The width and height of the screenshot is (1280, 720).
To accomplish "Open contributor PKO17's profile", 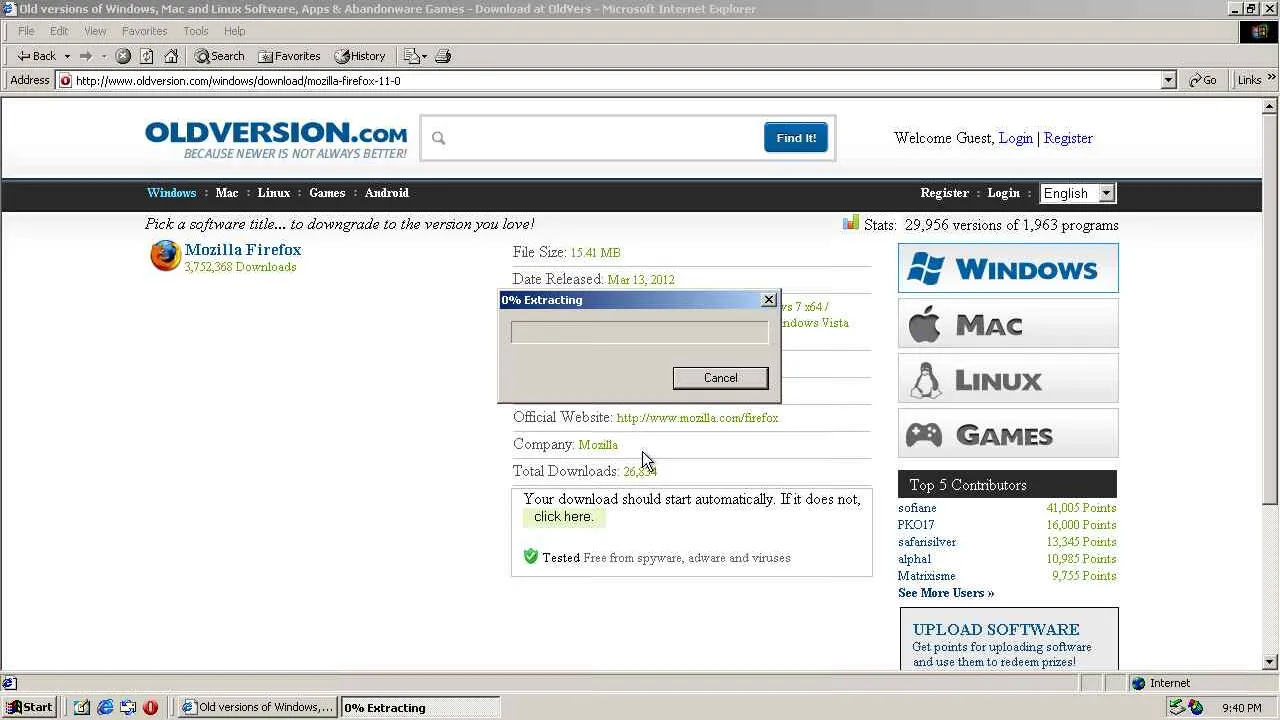I will 916,525.
